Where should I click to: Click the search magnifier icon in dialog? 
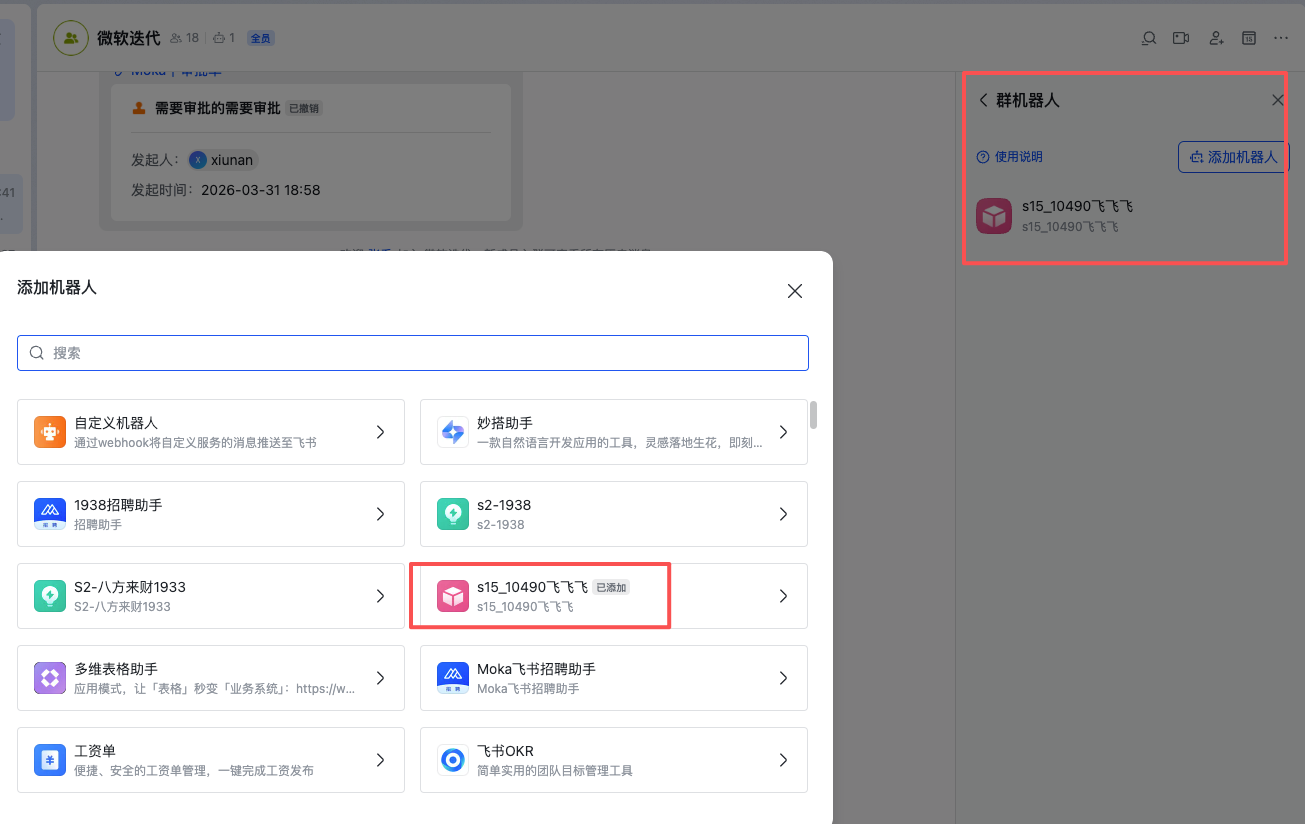pyautogui.click(x=37, y=353)
